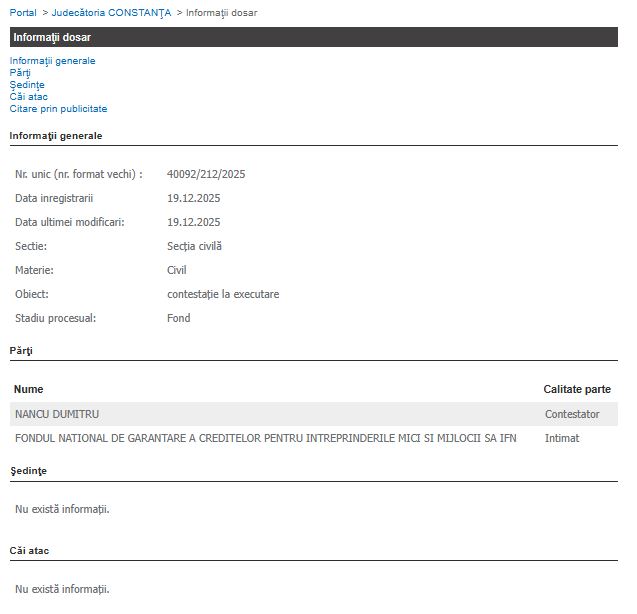Click the Intimat party role cell
The height and width of the screenshot is (614, 637).
point(562,438)
